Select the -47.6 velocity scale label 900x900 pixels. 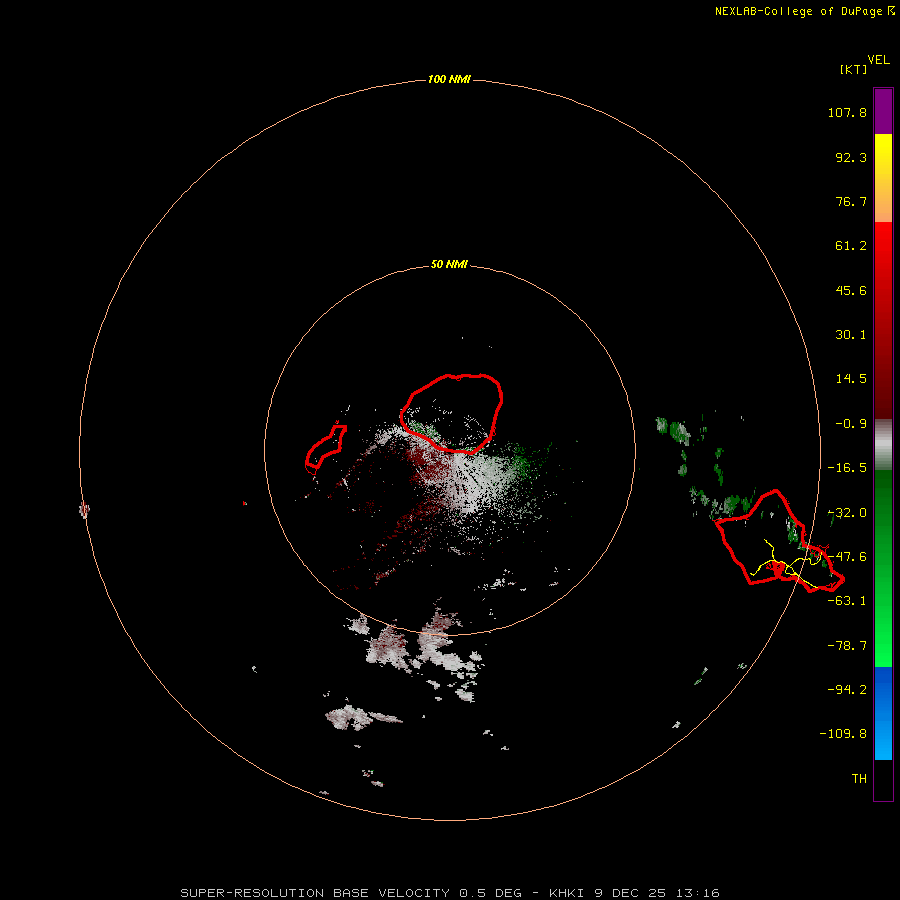pyautogui.click(x=847, y=557)
